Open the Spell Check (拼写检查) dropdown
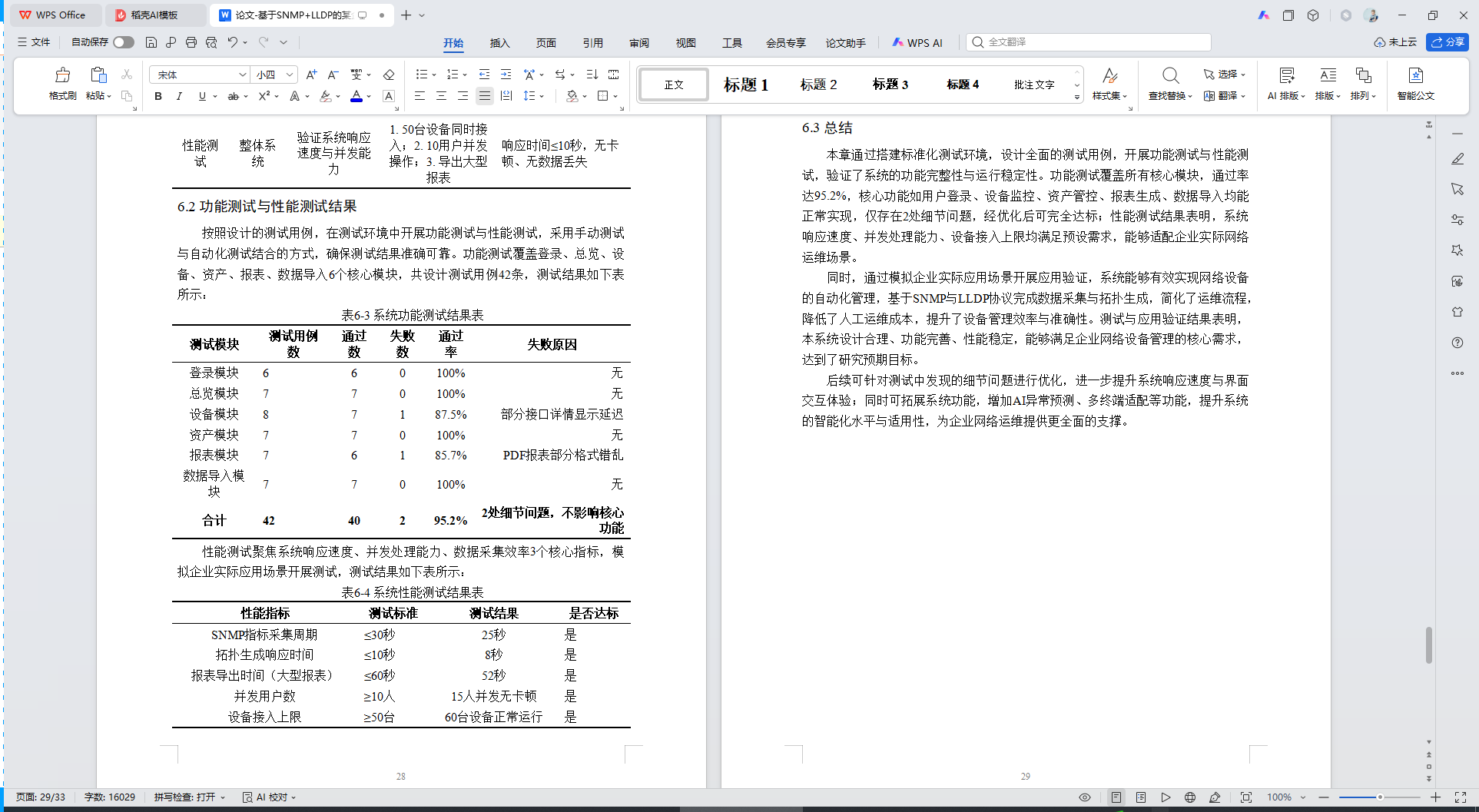 [x=190, y=797]
